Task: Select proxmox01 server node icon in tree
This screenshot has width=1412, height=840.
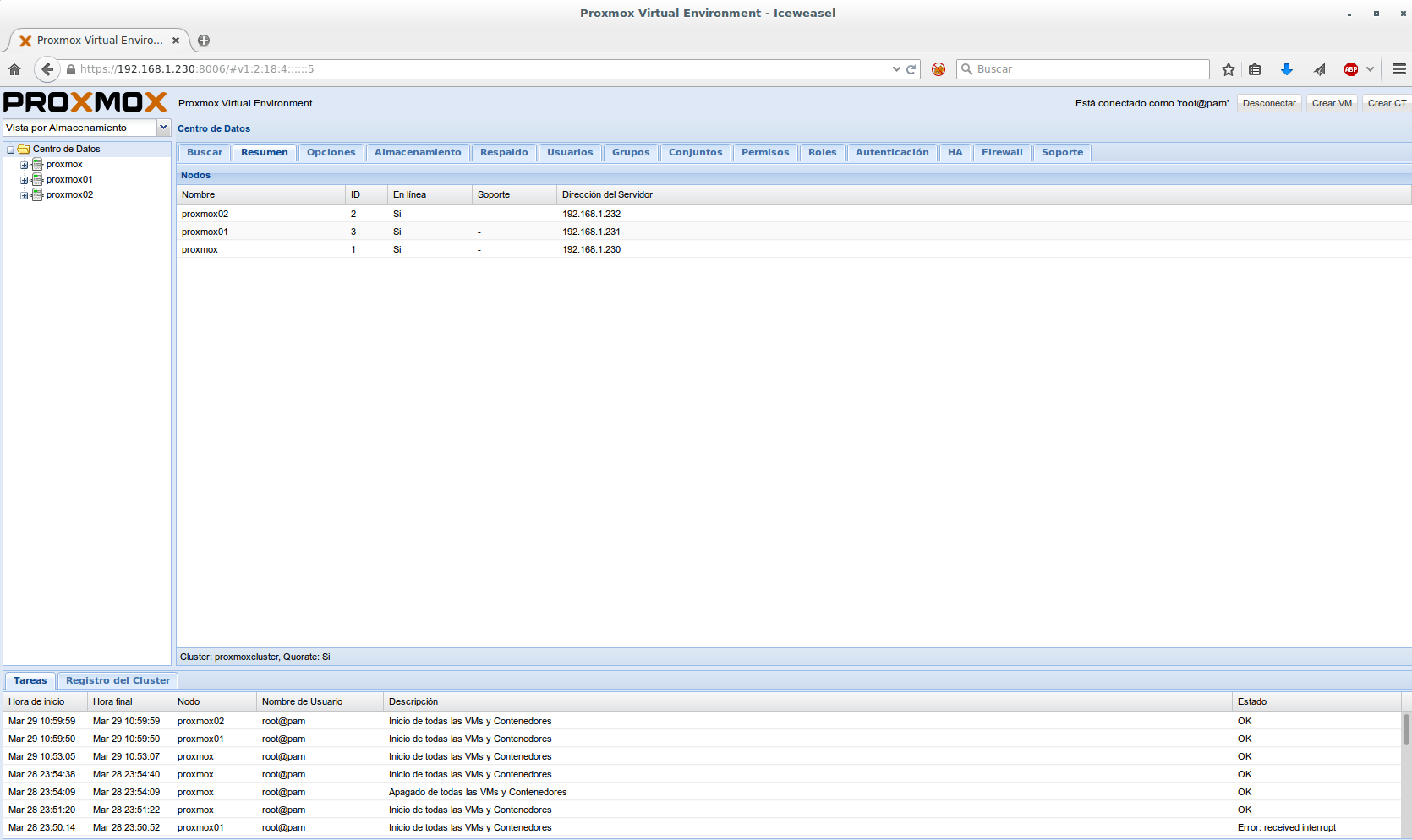Action: point(37,179)
